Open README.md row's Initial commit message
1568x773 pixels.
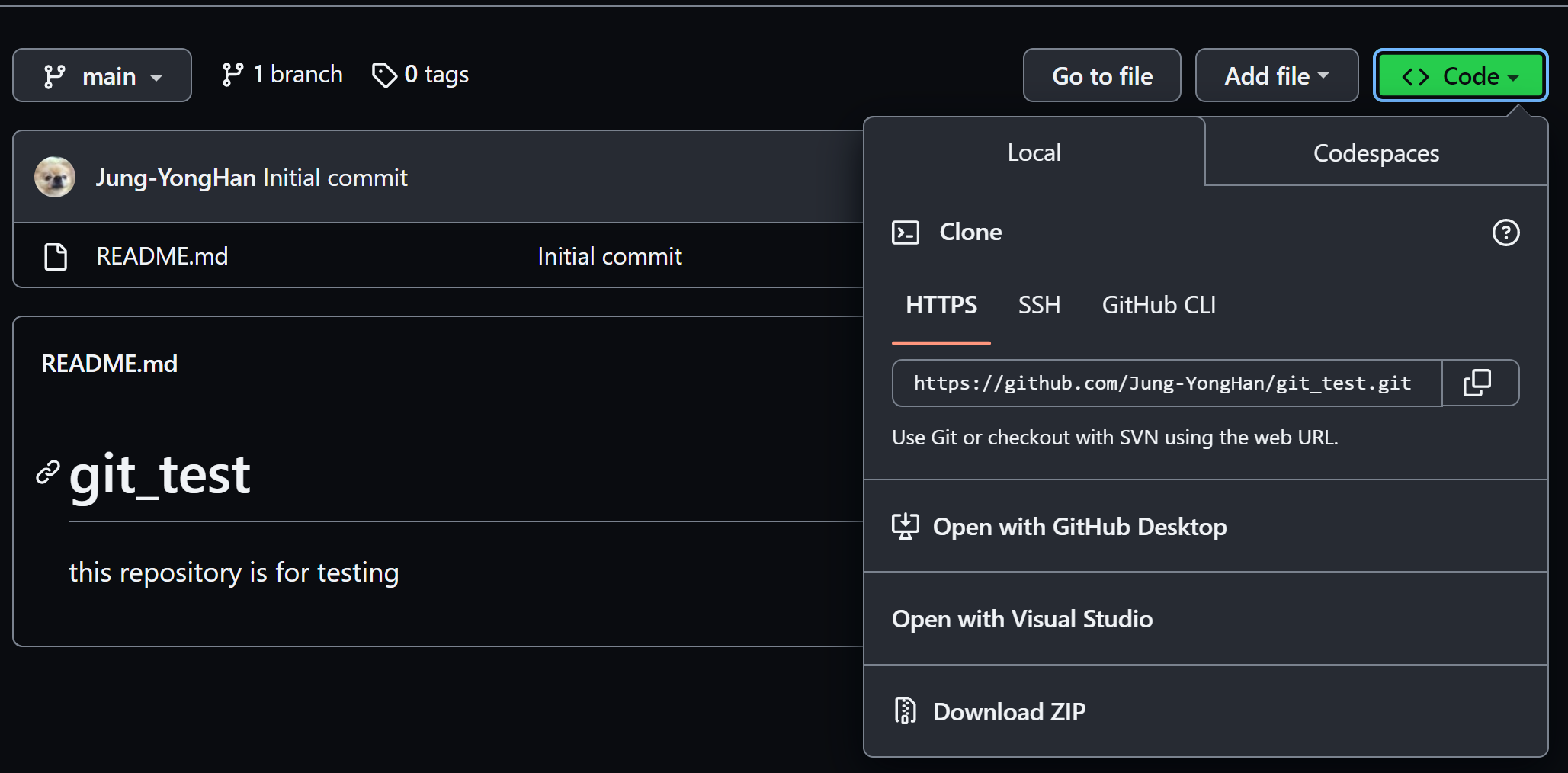pyautogui.click(x=610, y=256)
